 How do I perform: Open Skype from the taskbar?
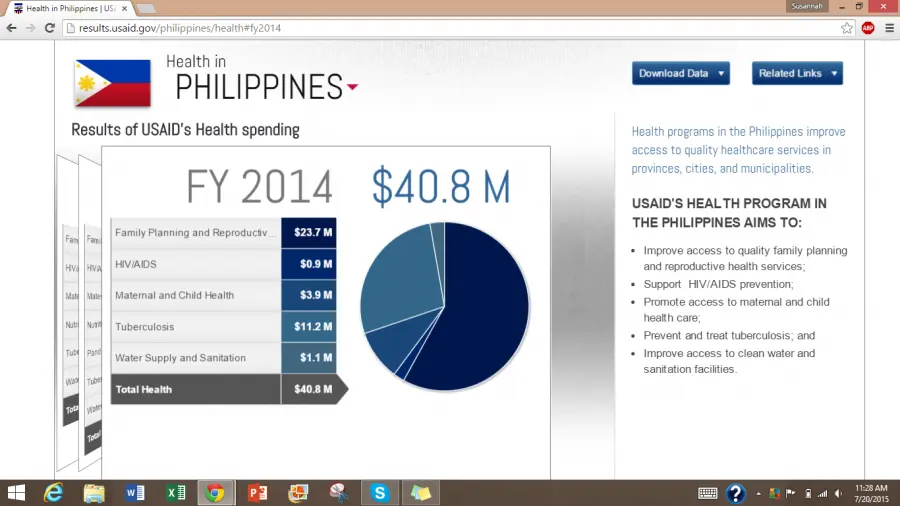click(x=379, y=493)
